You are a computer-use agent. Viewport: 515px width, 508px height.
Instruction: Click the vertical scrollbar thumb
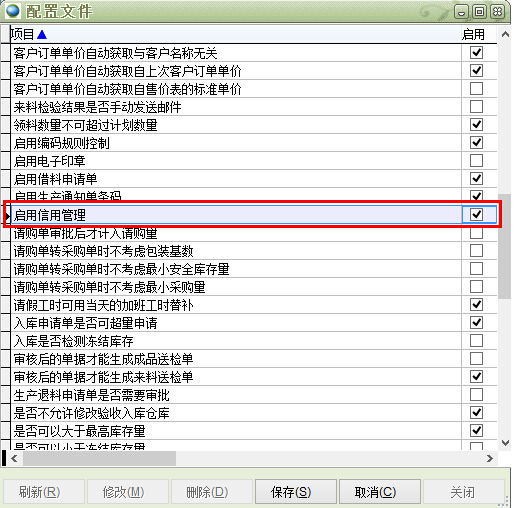[x=505, y=246]
